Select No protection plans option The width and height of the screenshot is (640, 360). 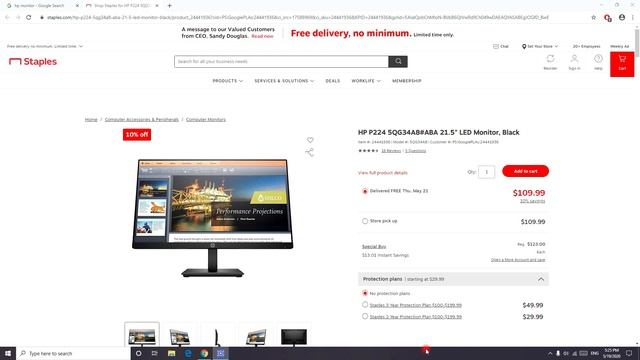(365, 293)
